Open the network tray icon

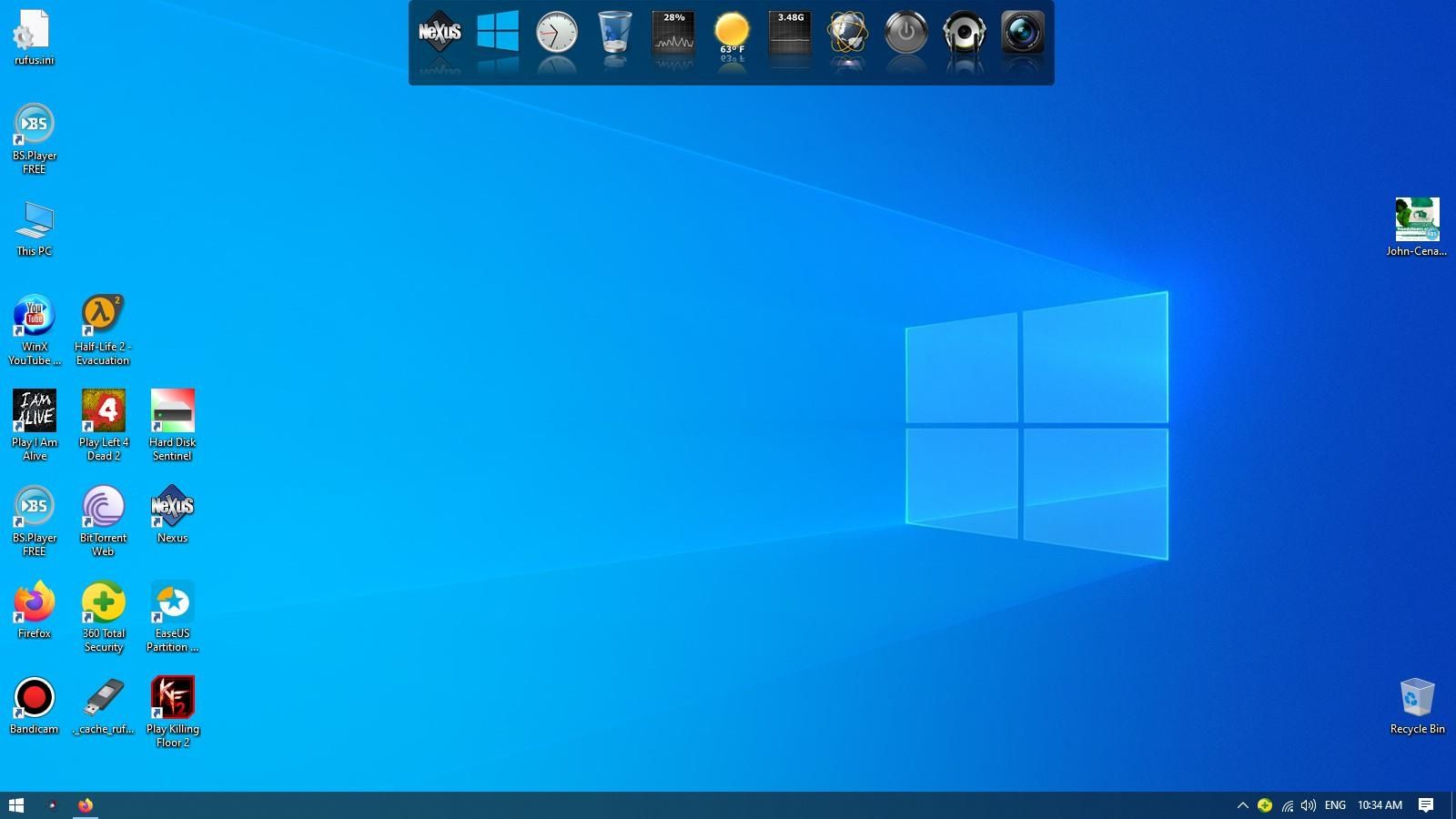tap(1287, 805)
